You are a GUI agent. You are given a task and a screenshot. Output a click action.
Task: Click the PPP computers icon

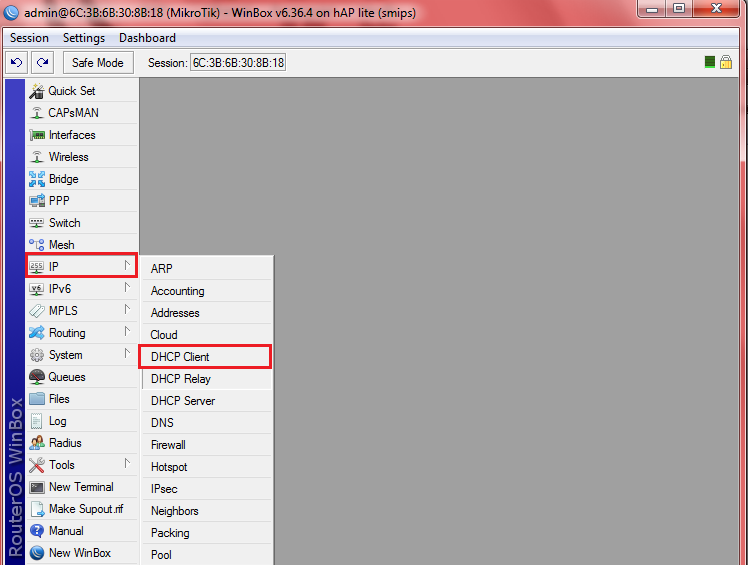(37, 201)
